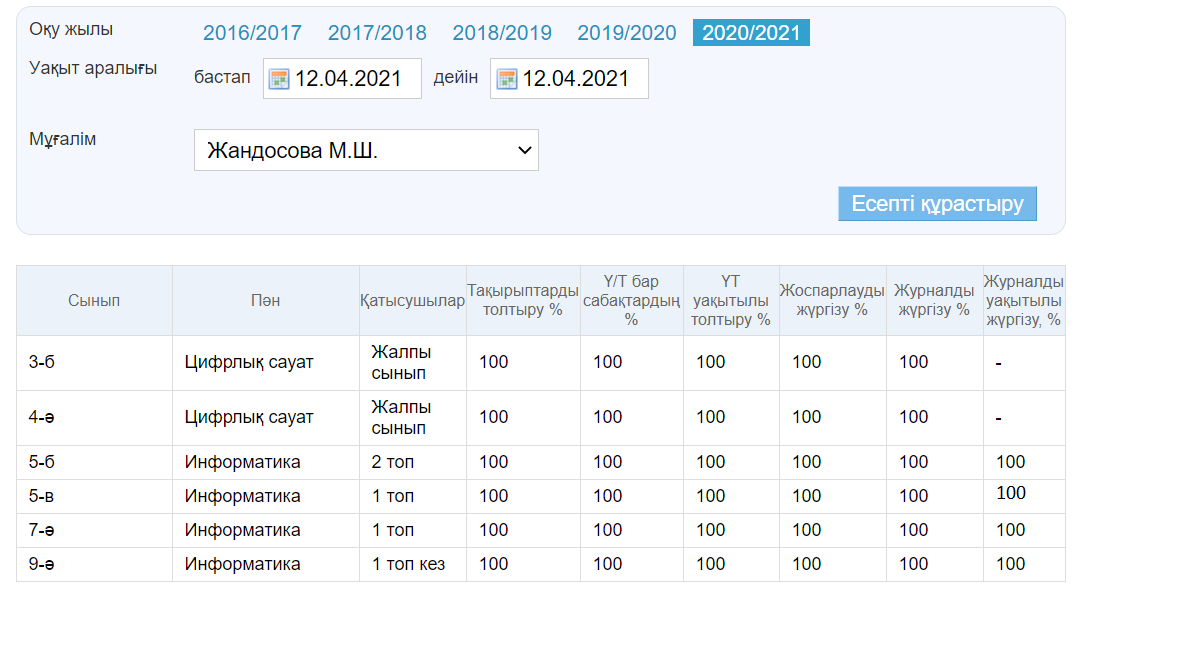Click Жалпы сынып in the 4-ә row

[x=401, y=418]
